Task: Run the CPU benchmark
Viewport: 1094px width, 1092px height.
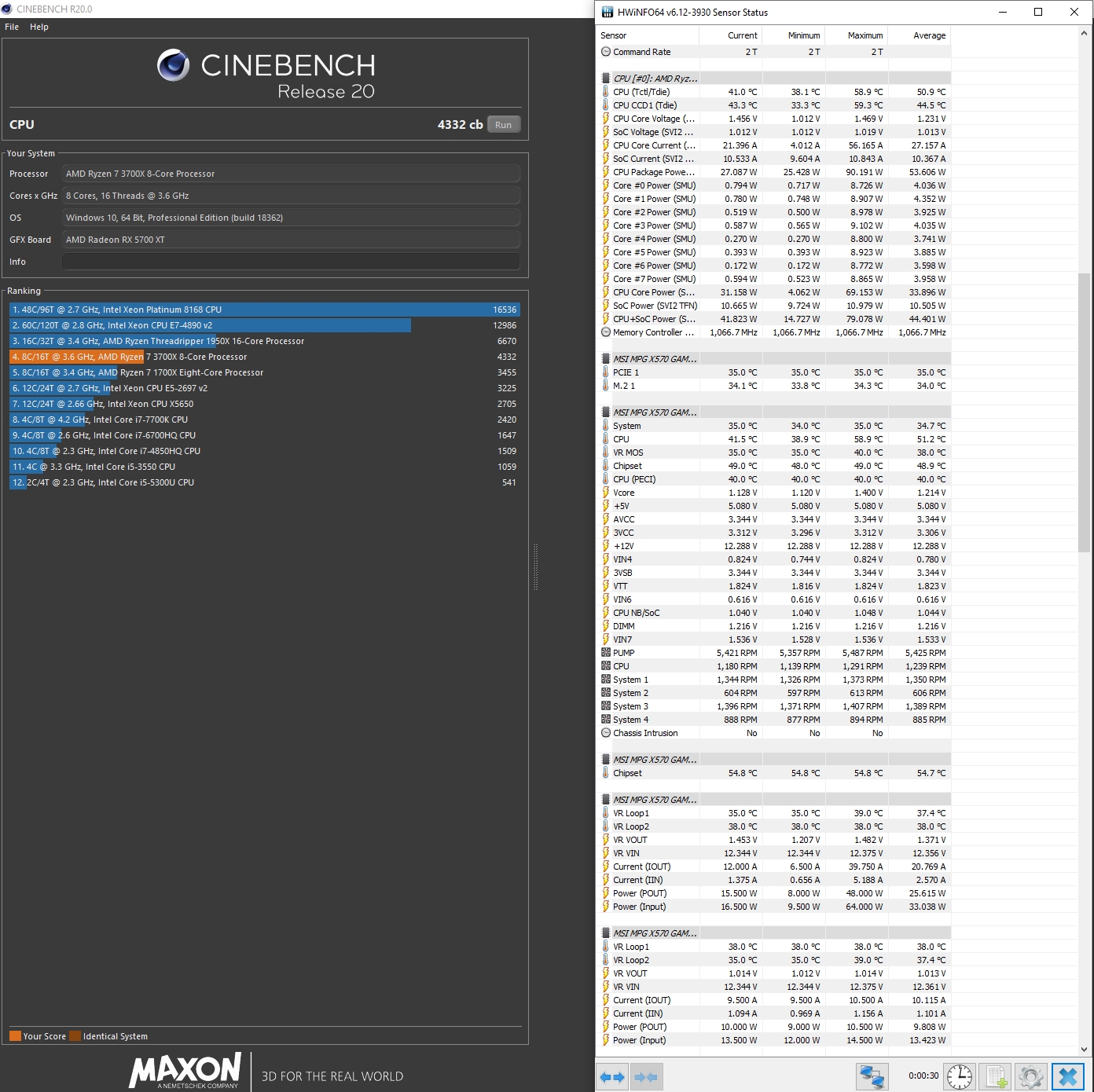Action: coord(504,125)
